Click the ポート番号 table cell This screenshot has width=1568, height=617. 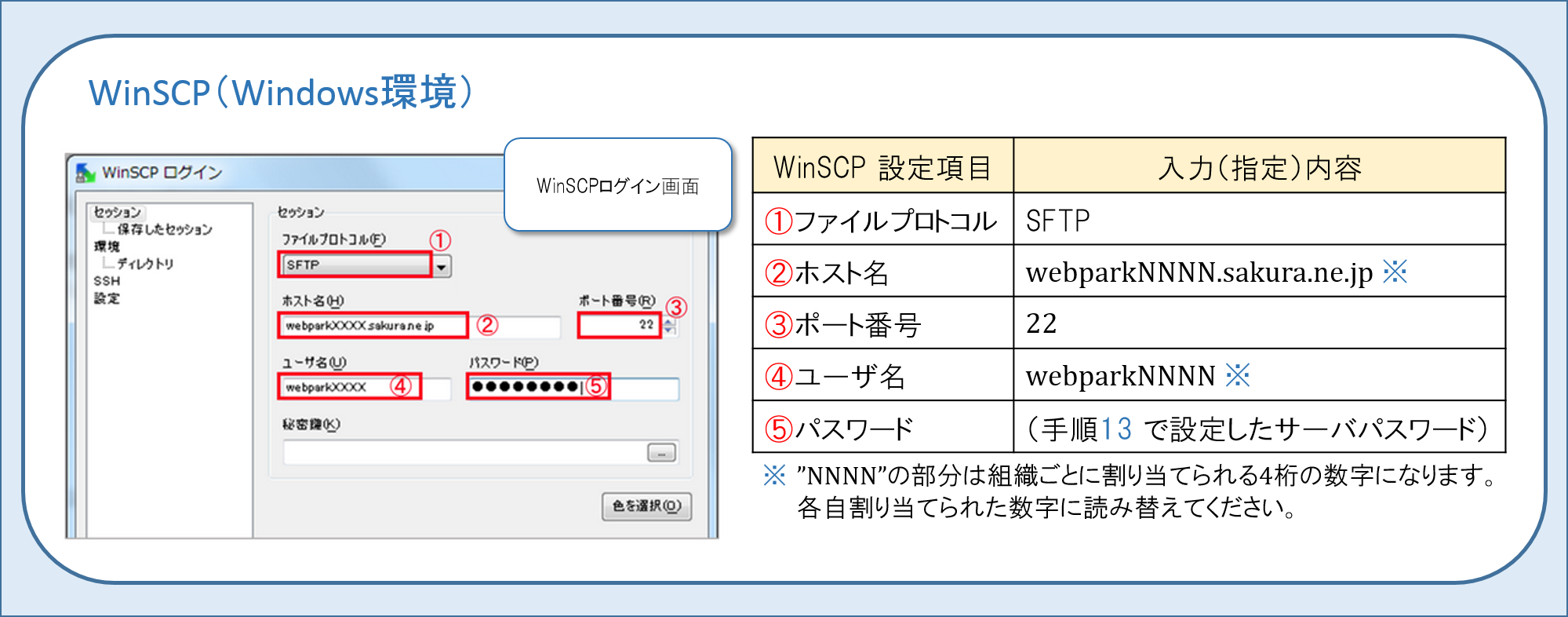click(x=883, y=323)
